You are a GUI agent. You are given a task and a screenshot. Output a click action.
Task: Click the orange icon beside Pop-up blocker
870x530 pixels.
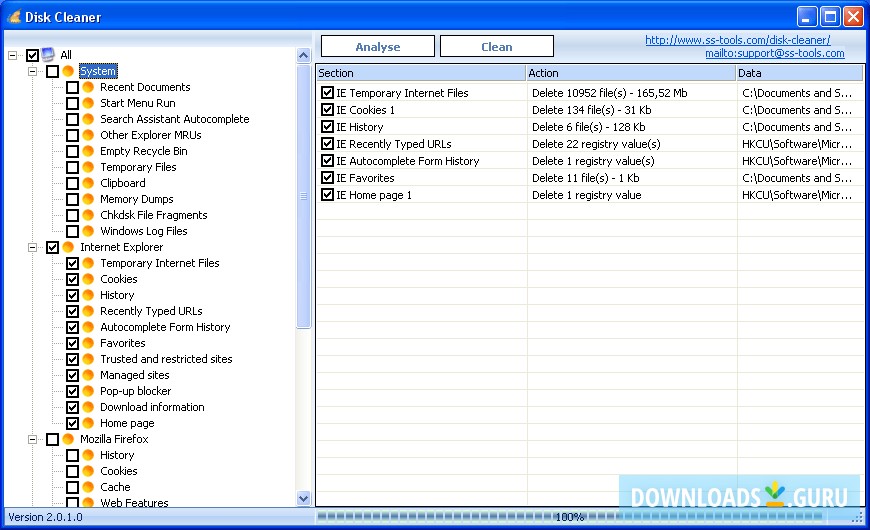click(88, 391)
